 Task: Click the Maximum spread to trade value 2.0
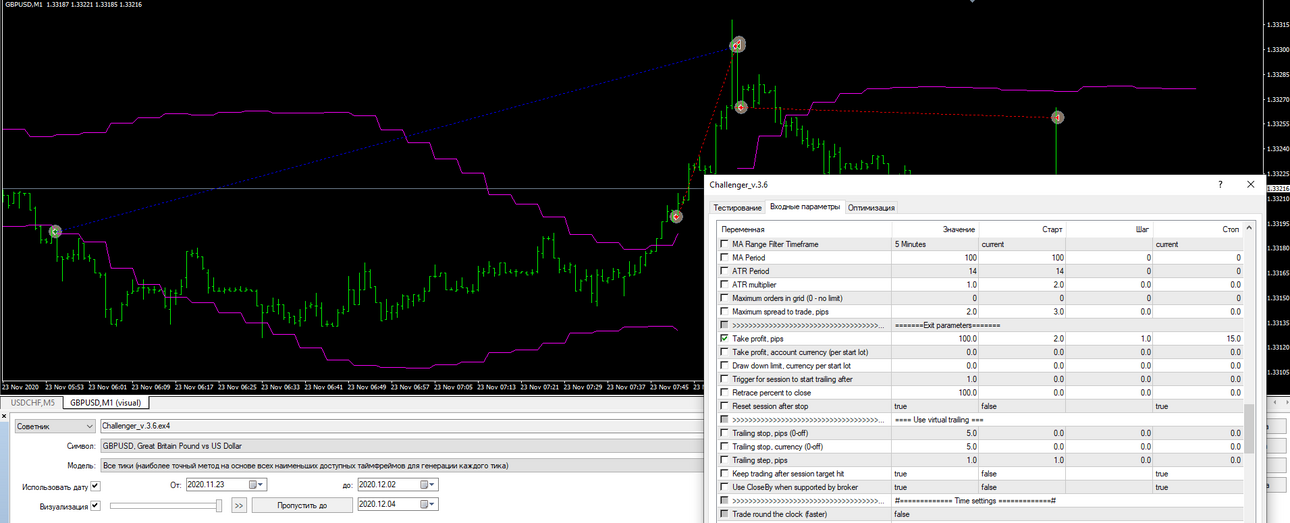[x=935, y=312]
